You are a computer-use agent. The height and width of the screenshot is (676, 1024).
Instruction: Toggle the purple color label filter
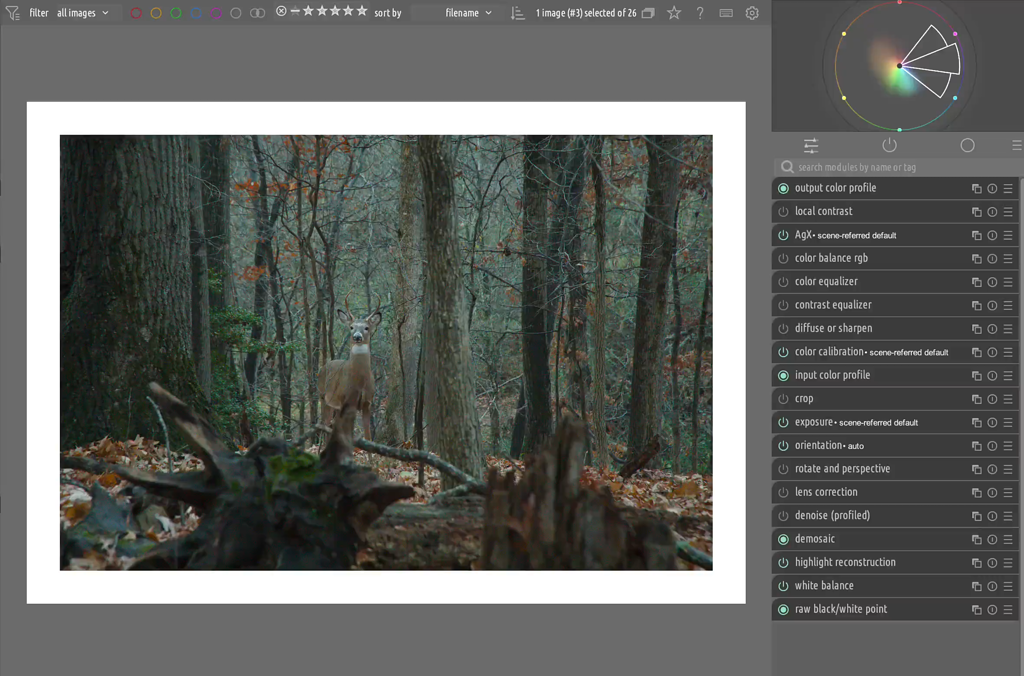216,13
